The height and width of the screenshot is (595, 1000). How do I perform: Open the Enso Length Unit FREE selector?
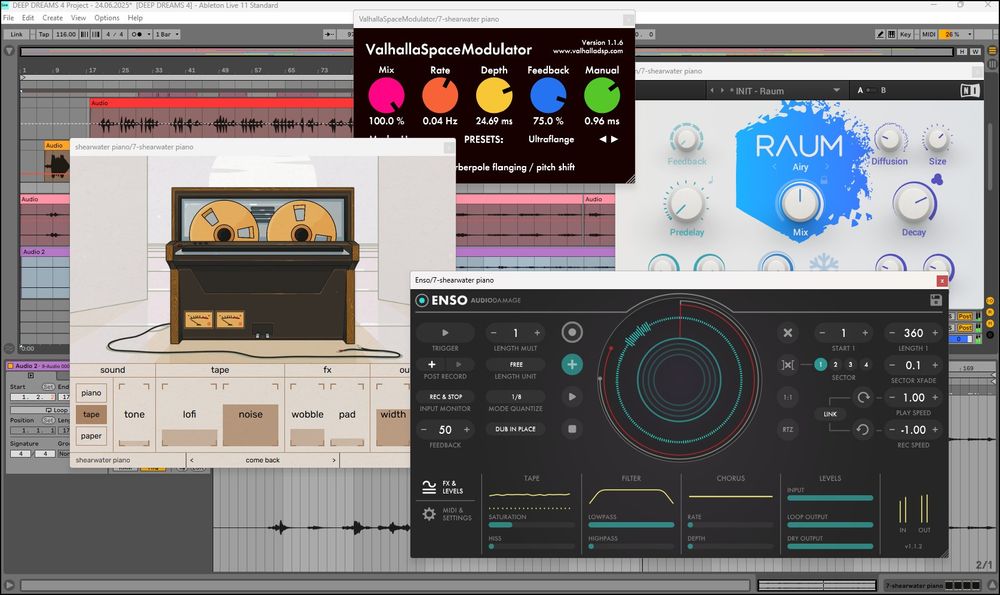click(x=516, y=364)
